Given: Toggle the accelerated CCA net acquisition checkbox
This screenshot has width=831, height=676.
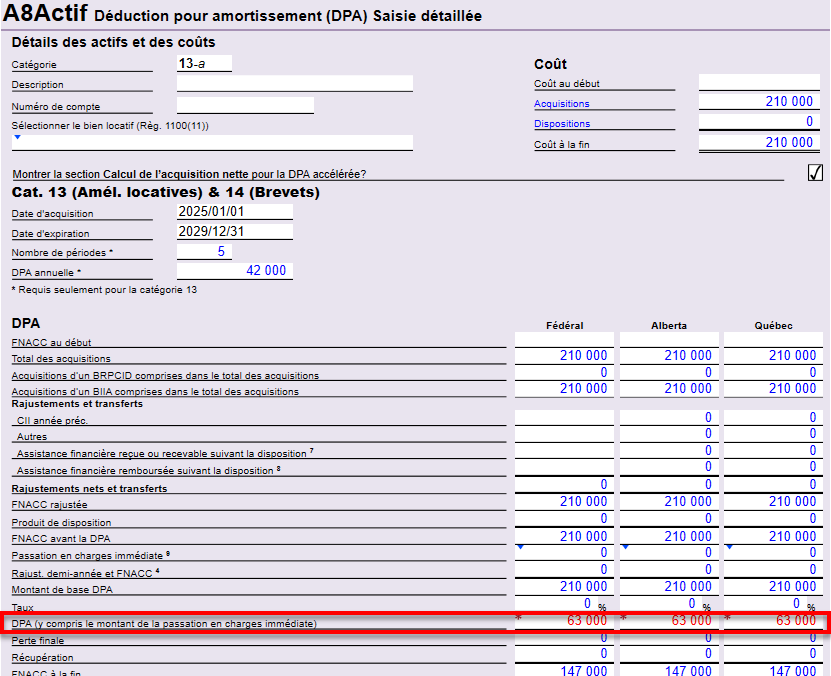Looking at the screenshot, I should click(x=815, y=173).
